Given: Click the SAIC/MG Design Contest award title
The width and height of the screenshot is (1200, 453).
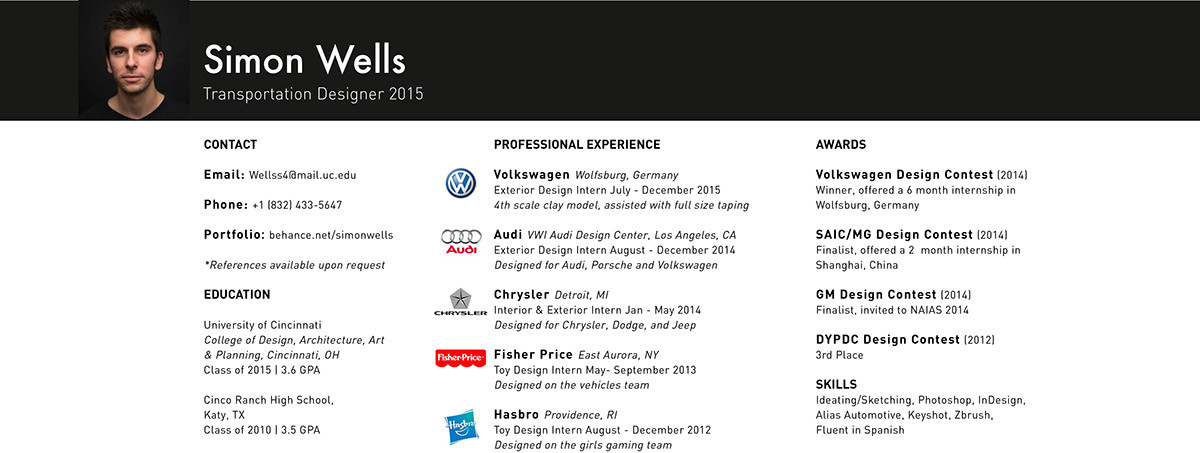Looking at the screenshot, I should pos(895,235).
